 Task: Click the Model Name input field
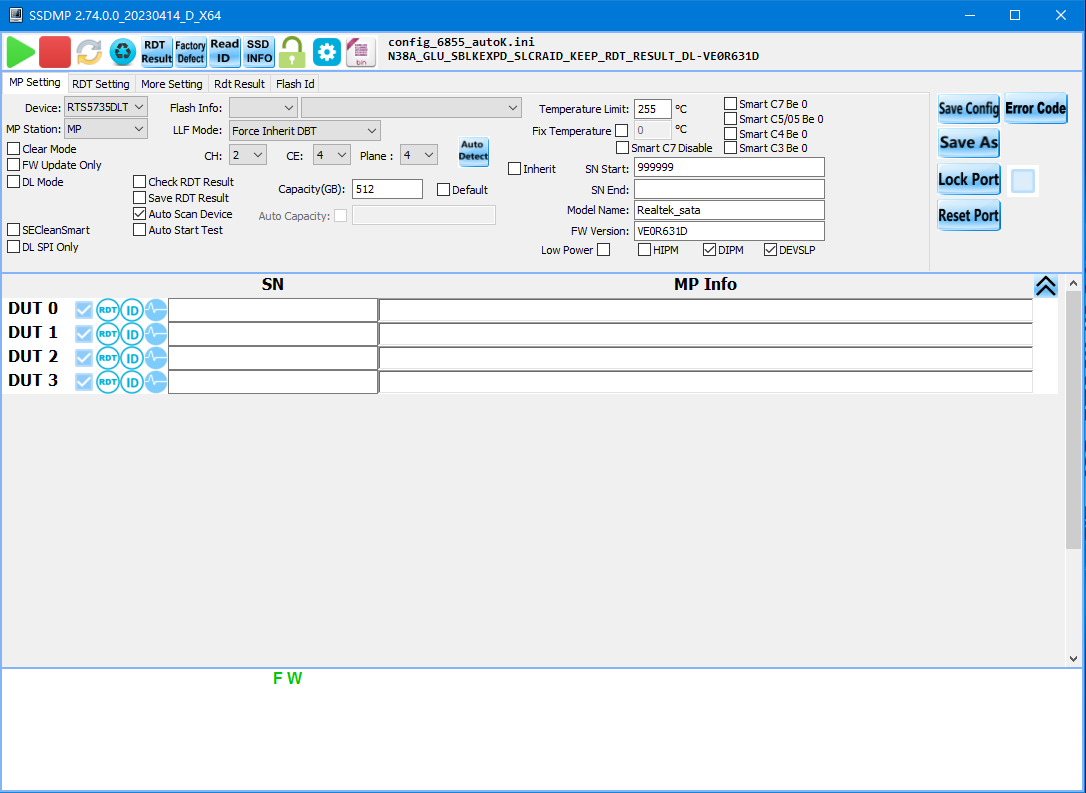point(728,210)
